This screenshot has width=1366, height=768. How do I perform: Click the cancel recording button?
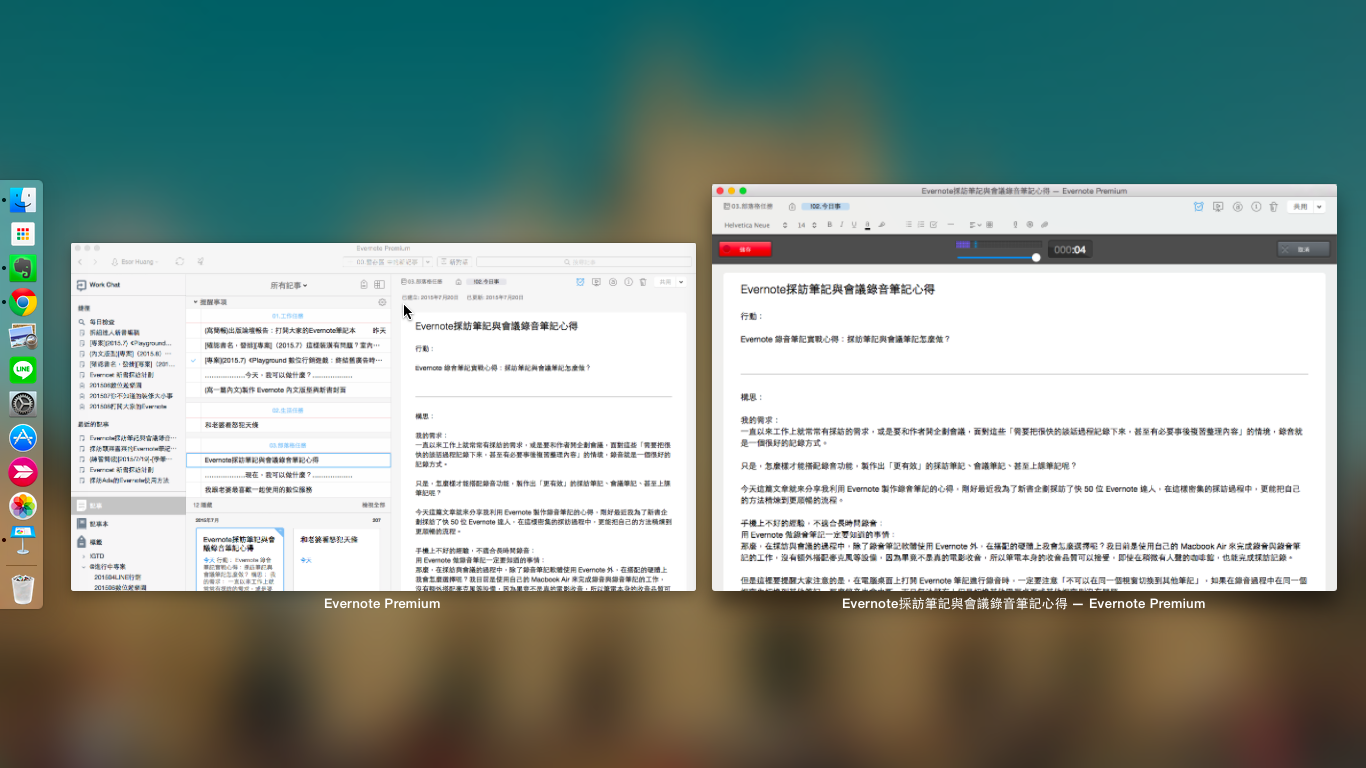1304,249
